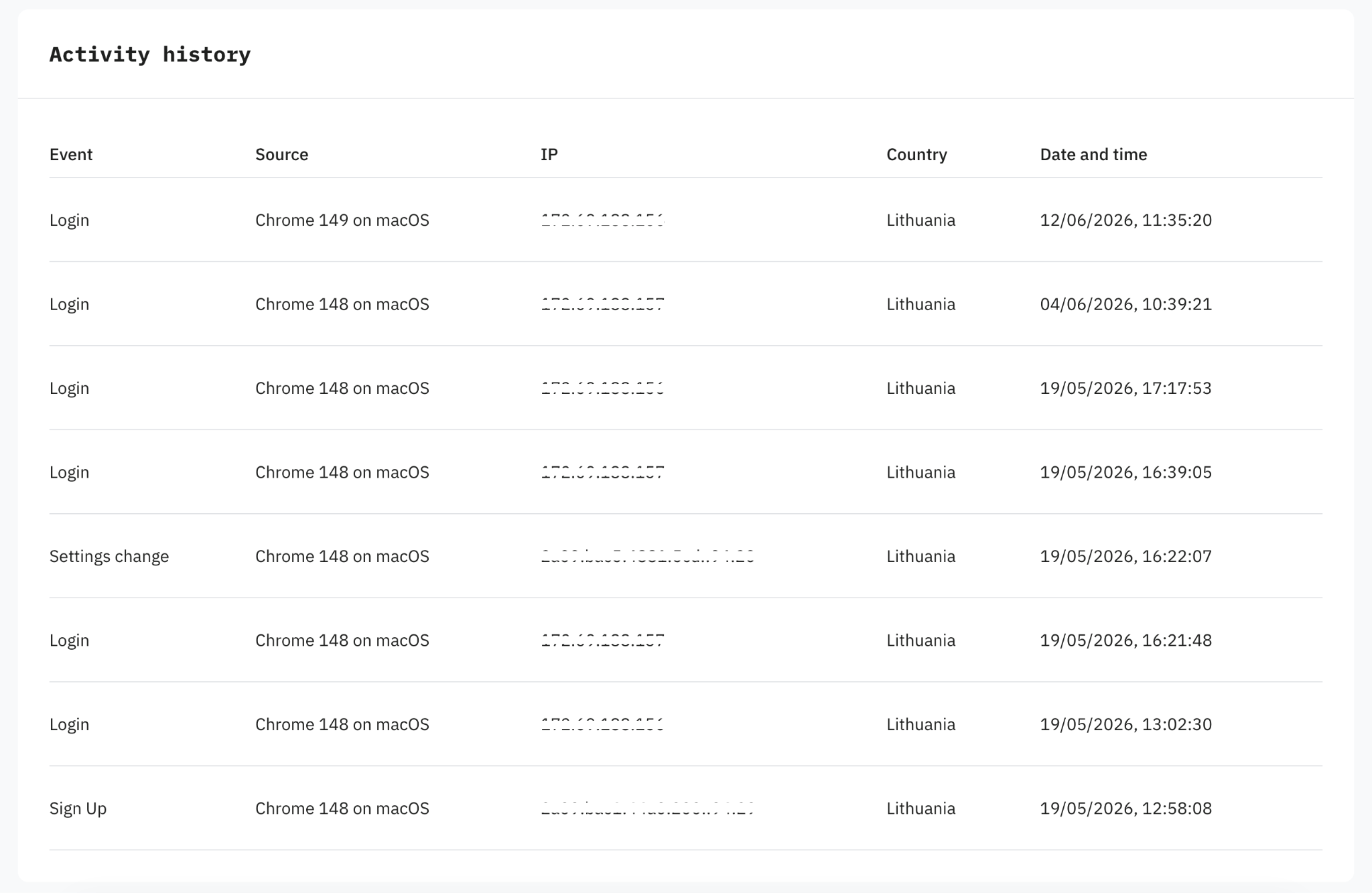1372x893 pixels.
Task: Click "Chrome 149 on macOS" source cell
Action: click(342, 220)
